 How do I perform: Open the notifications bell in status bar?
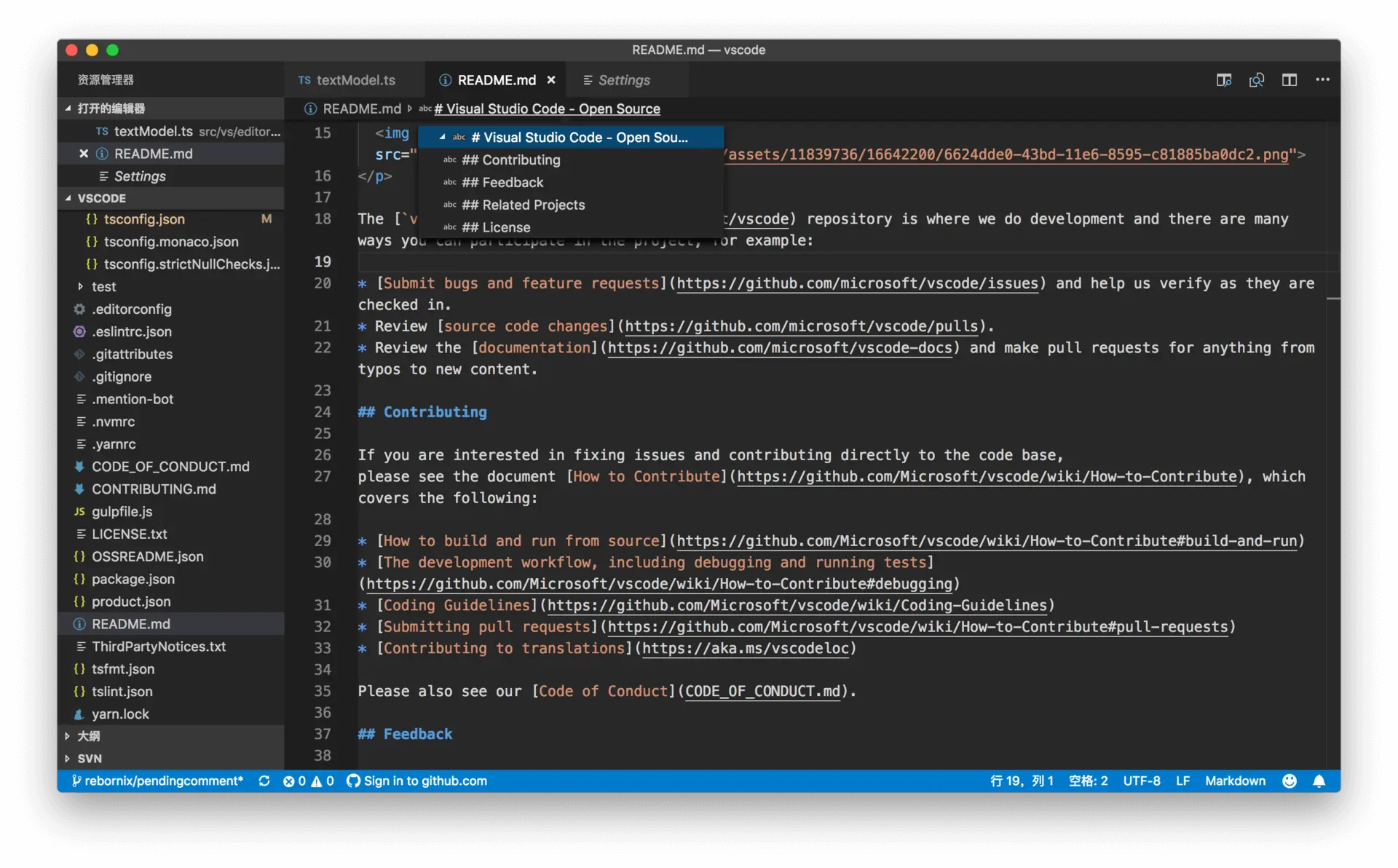pyautogui.click(x=1319, y=781)
